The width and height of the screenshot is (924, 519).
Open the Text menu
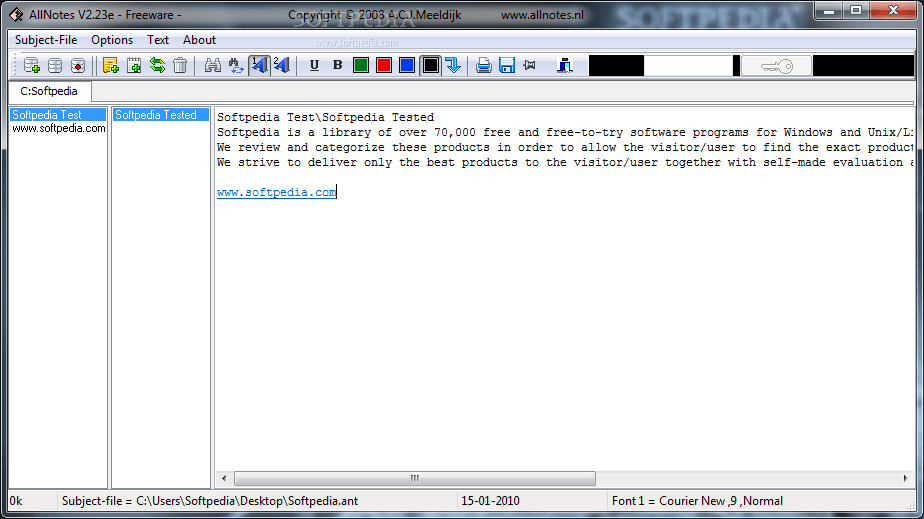pos(158,40)
